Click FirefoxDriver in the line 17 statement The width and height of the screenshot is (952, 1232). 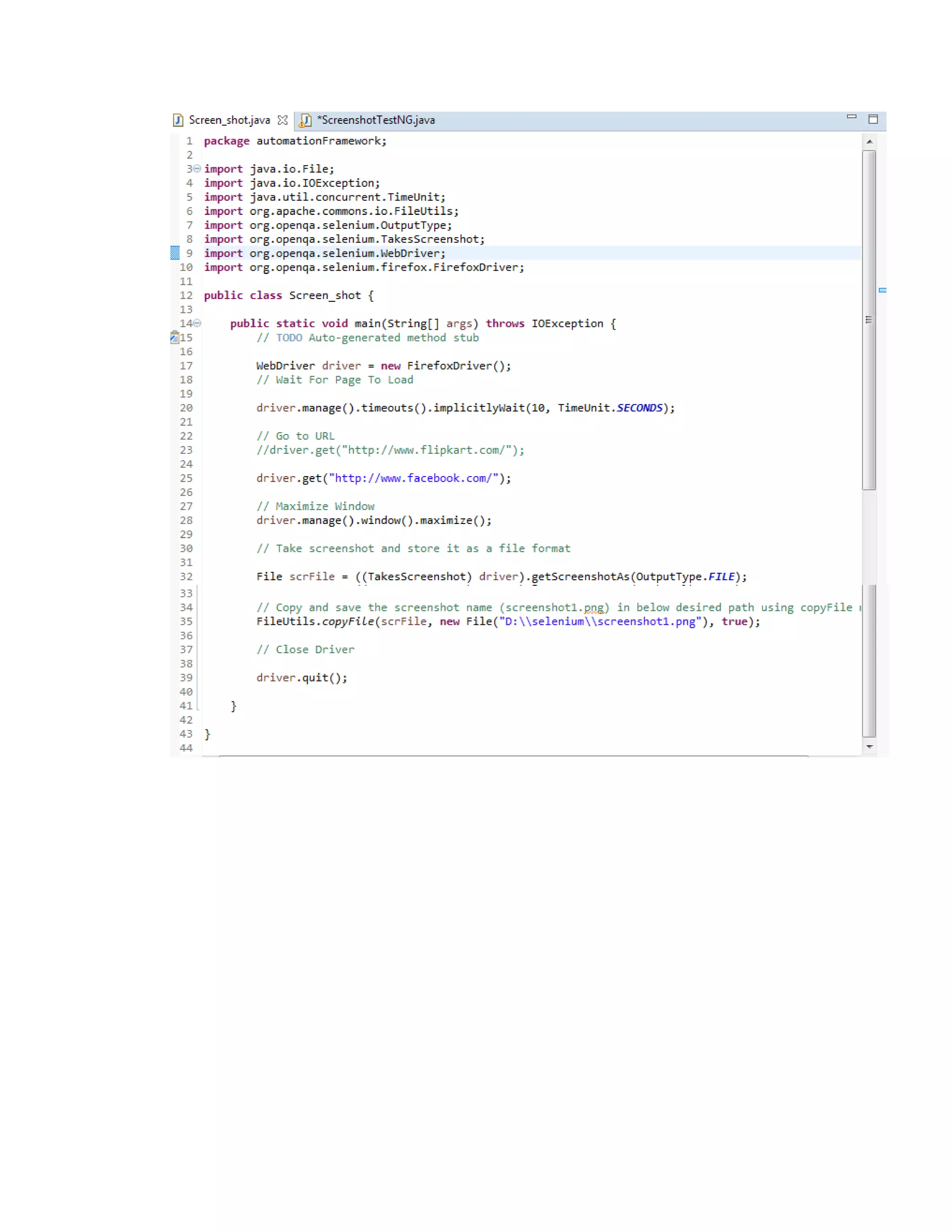[x=449, y=366]
